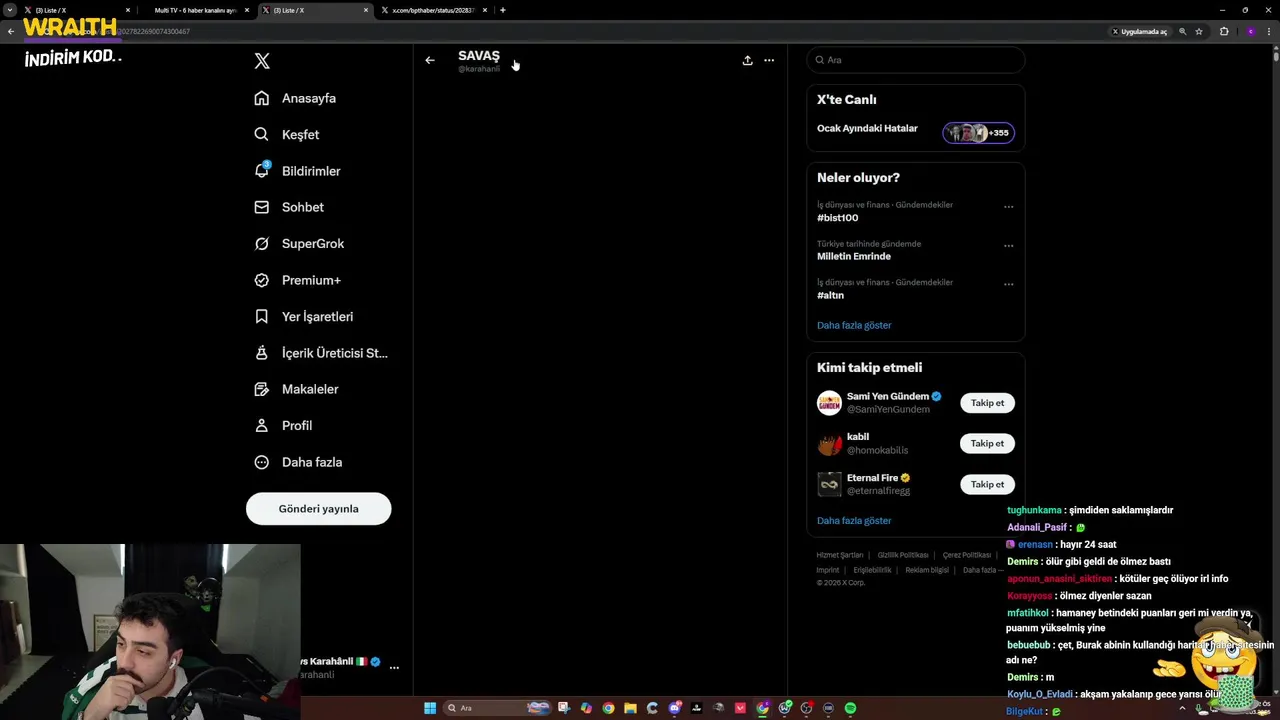The height and width of the screenshot is (720, 1280).
Task: Open Hizmet Şartları footer link
Action: tap(839, 555)
